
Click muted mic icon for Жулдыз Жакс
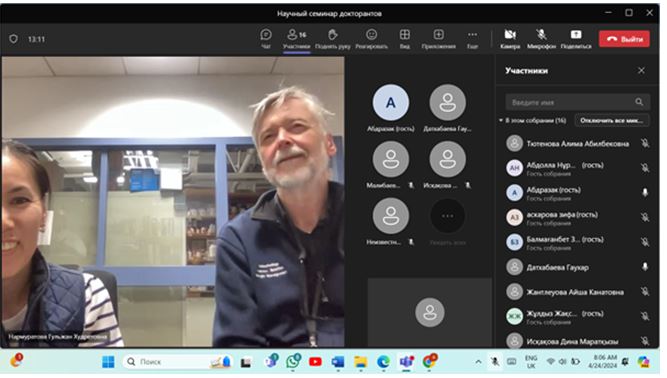click(x=645, y=316)
